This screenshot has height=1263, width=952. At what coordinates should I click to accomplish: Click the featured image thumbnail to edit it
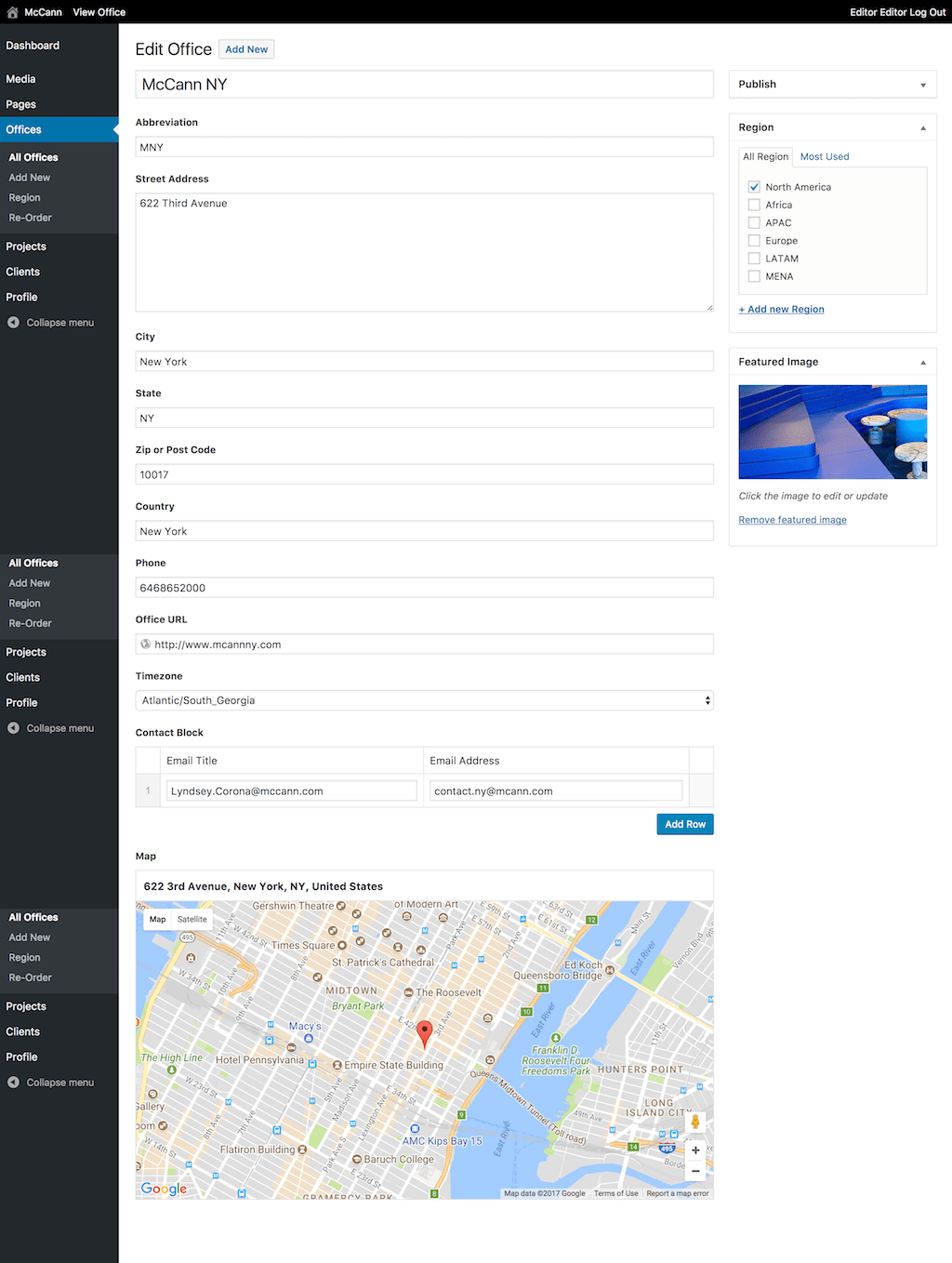[833, 432]
